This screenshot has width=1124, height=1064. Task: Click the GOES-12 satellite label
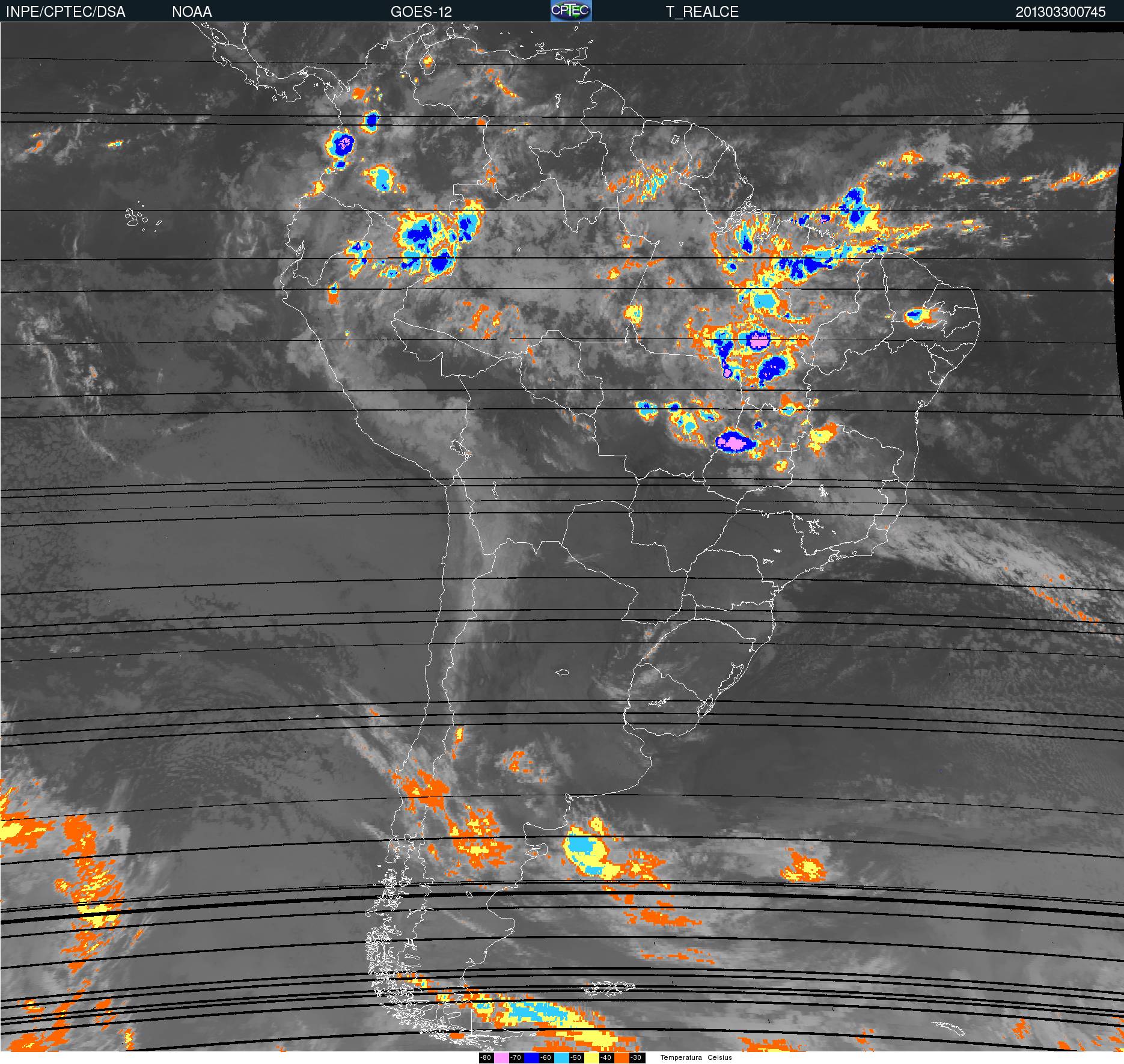(421, 12)
